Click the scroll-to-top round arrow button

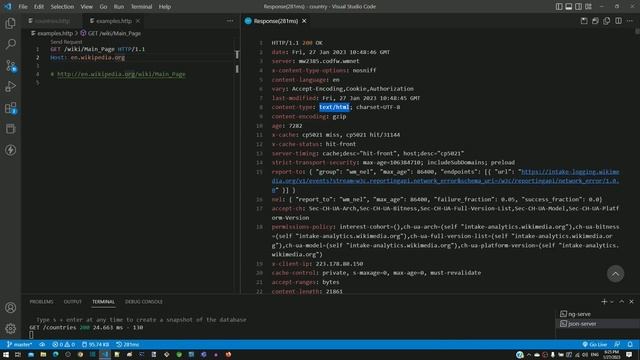[615, 274]
